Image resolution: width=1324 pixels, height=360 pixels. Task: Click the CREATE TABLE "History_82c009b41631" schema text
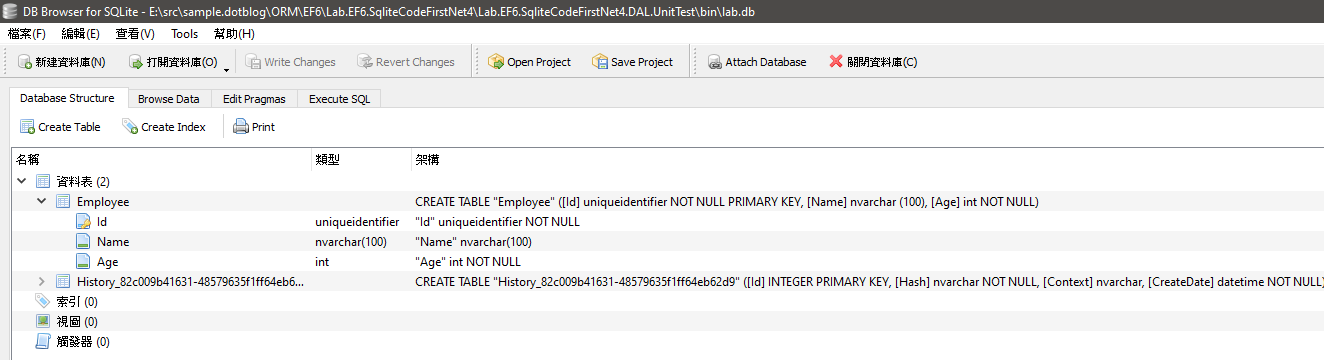click(869, 282)
